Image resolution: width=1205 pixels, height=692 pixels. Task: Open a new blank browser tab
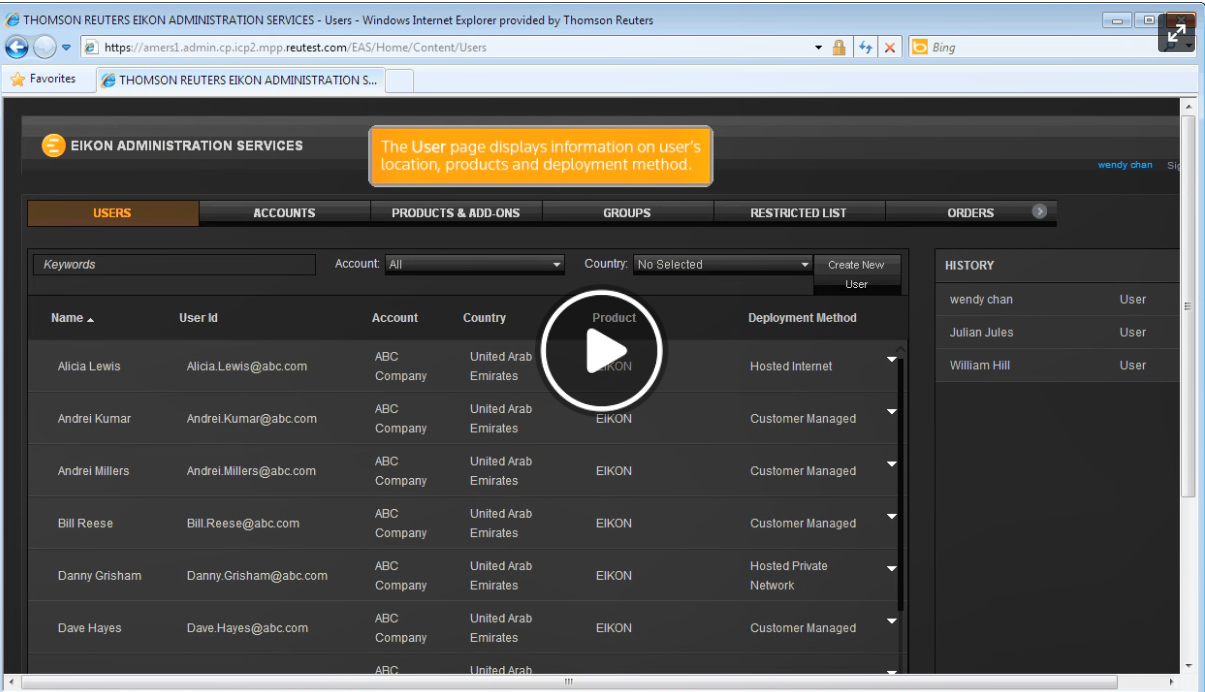pyautogui.click(x=399, y=80)
